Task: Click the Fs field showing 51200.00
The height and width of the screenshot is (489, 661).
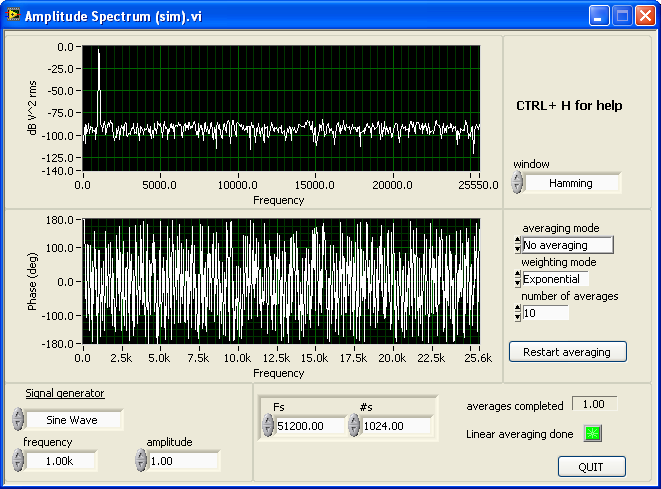Action: 310,426
